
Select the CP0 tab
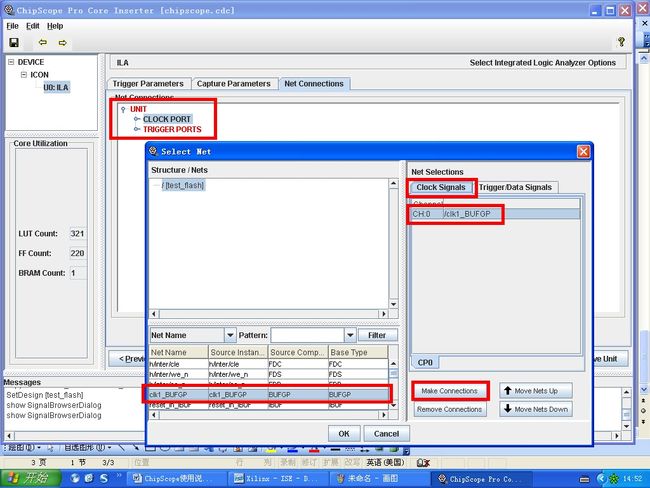pyautogui.click(x=425, y=362)
